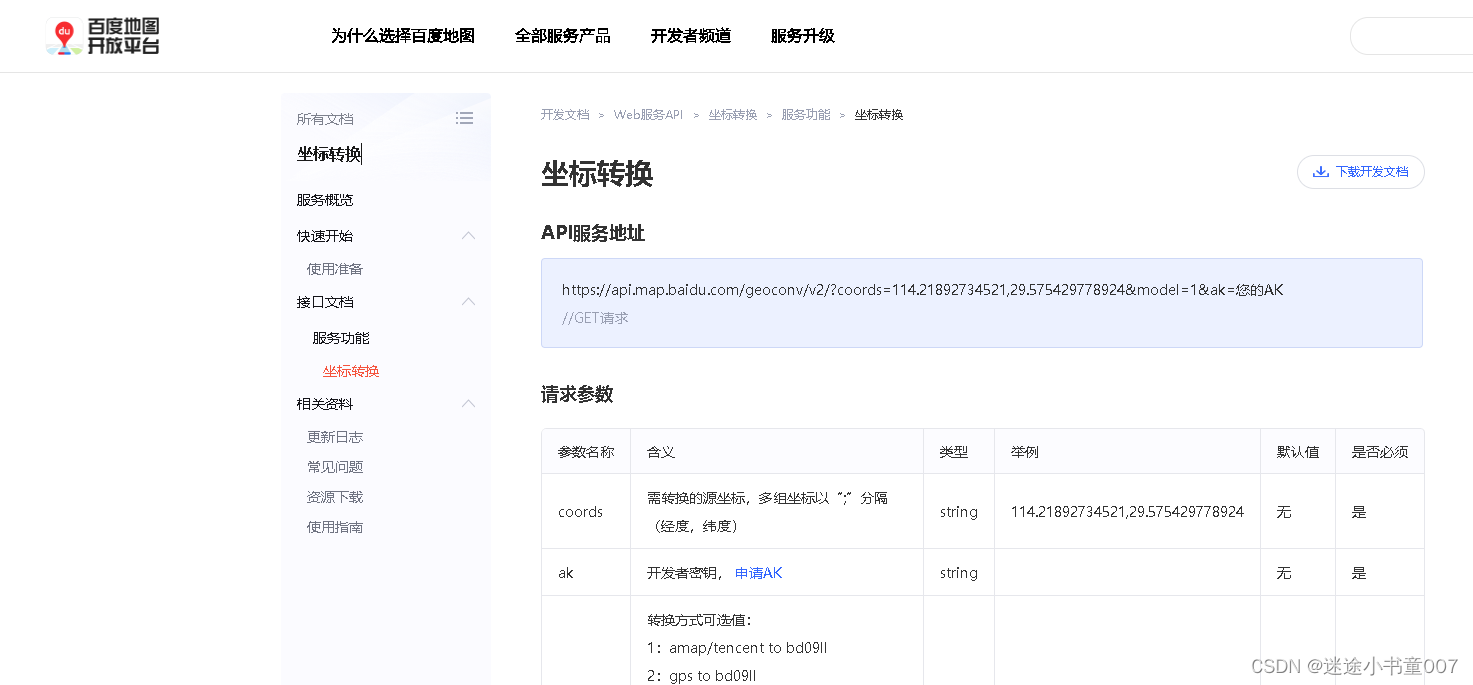Click the download icon in 下载开发文档 button
This screenshot has width=1473, height=685.
pyautogui.click(x=1321, y=172)
